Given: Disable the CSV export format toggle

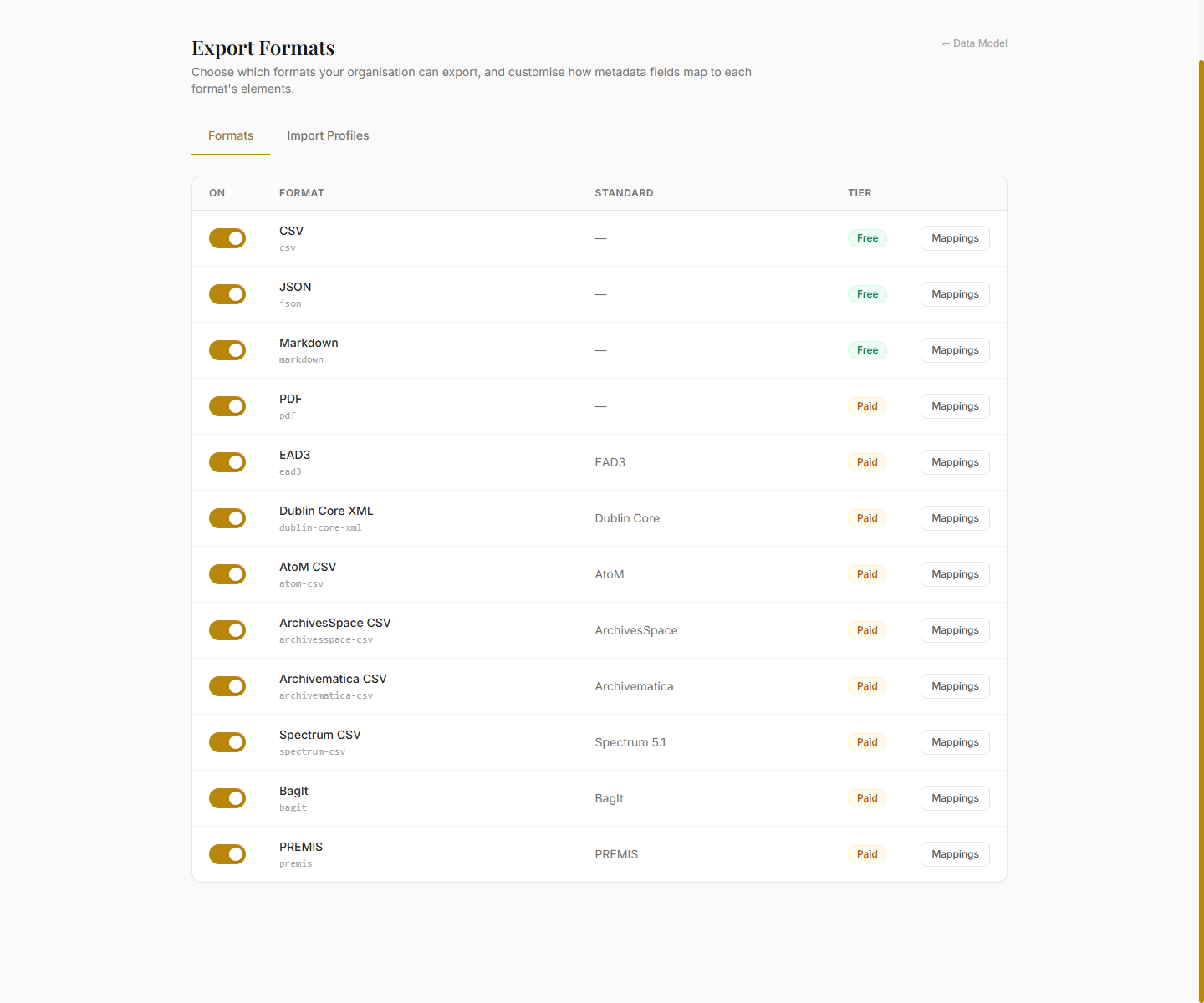Looking at the screenshot, I should point(227,238).
